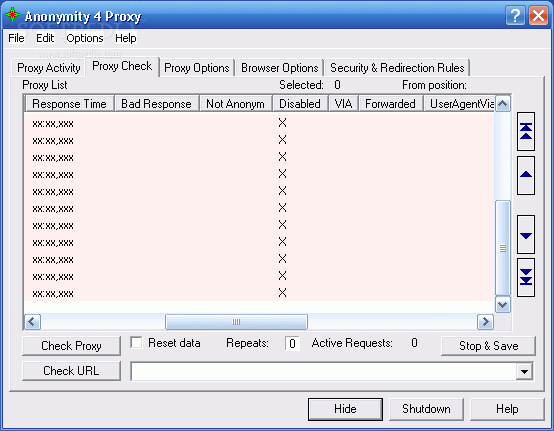Click the horizontal scrollbar thumb
The width and height of the screenshot is (554, 431).
(236, 322)
